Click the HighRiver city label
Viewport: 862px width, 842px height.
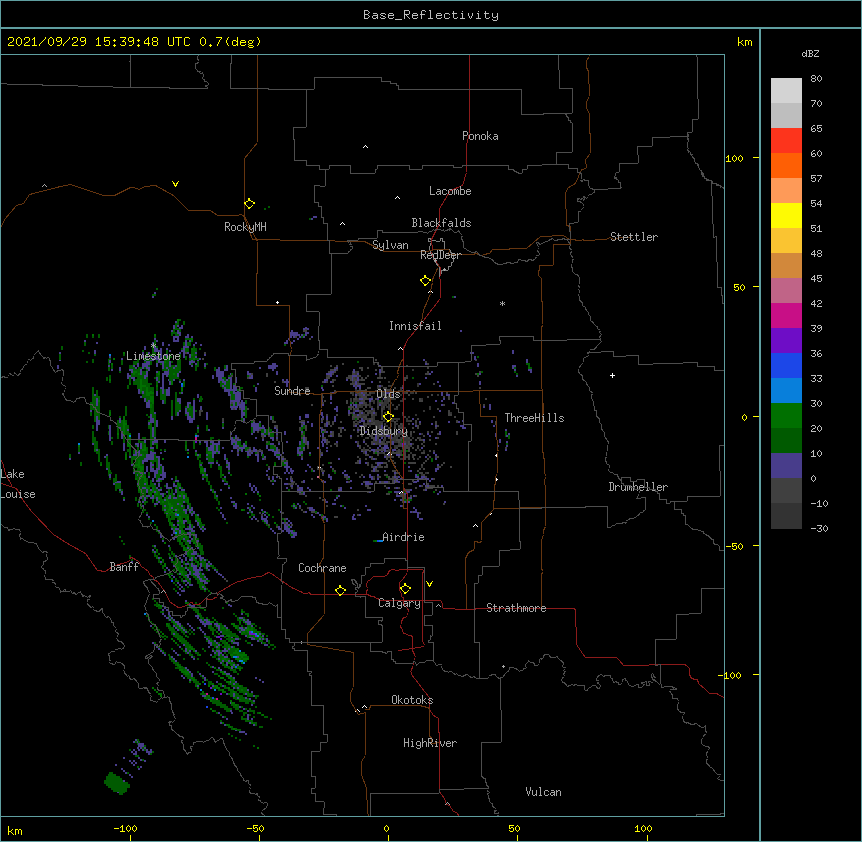pyautogui.click(x=430, y=743)
